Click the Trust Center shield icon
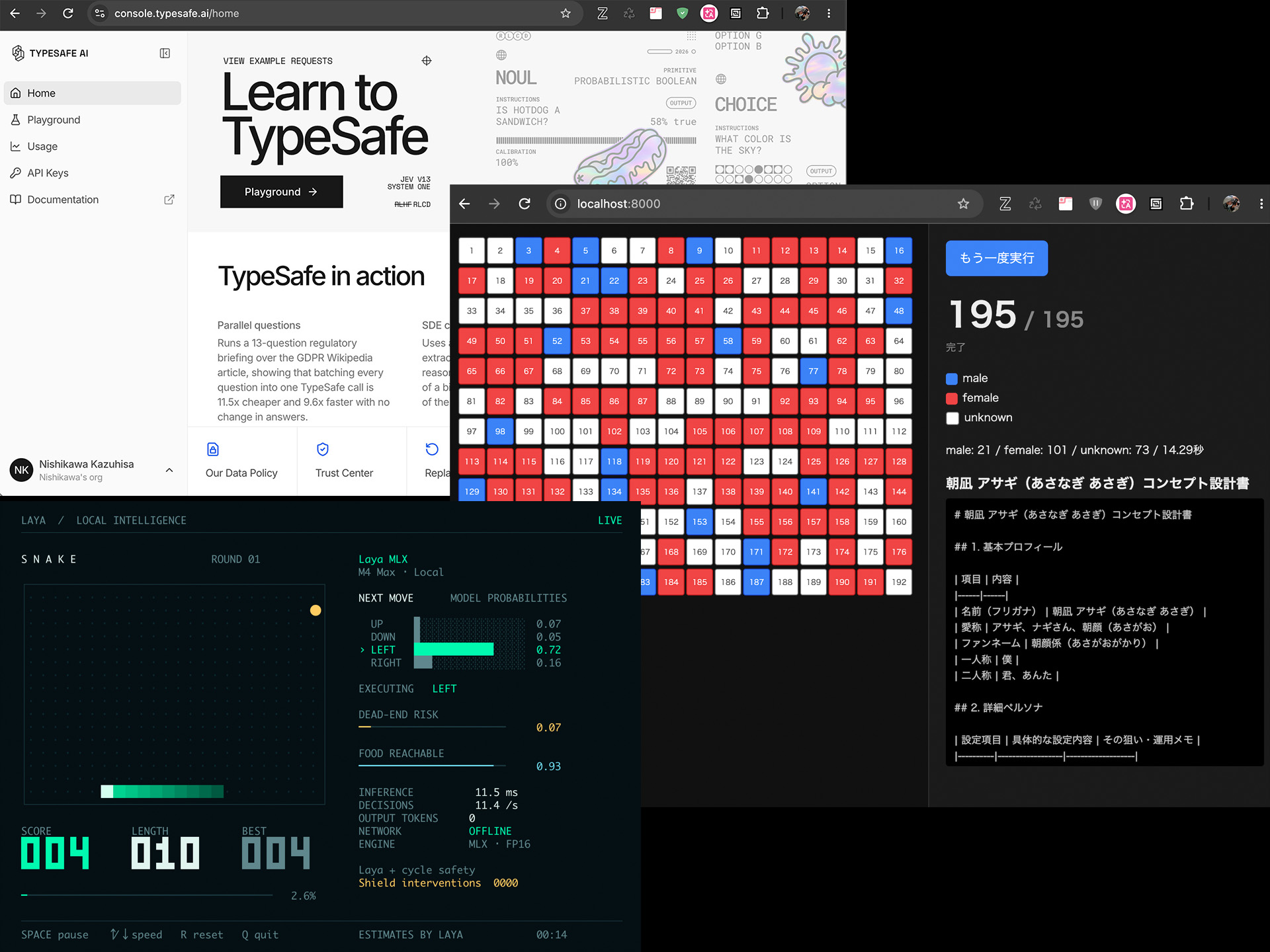 323,450
